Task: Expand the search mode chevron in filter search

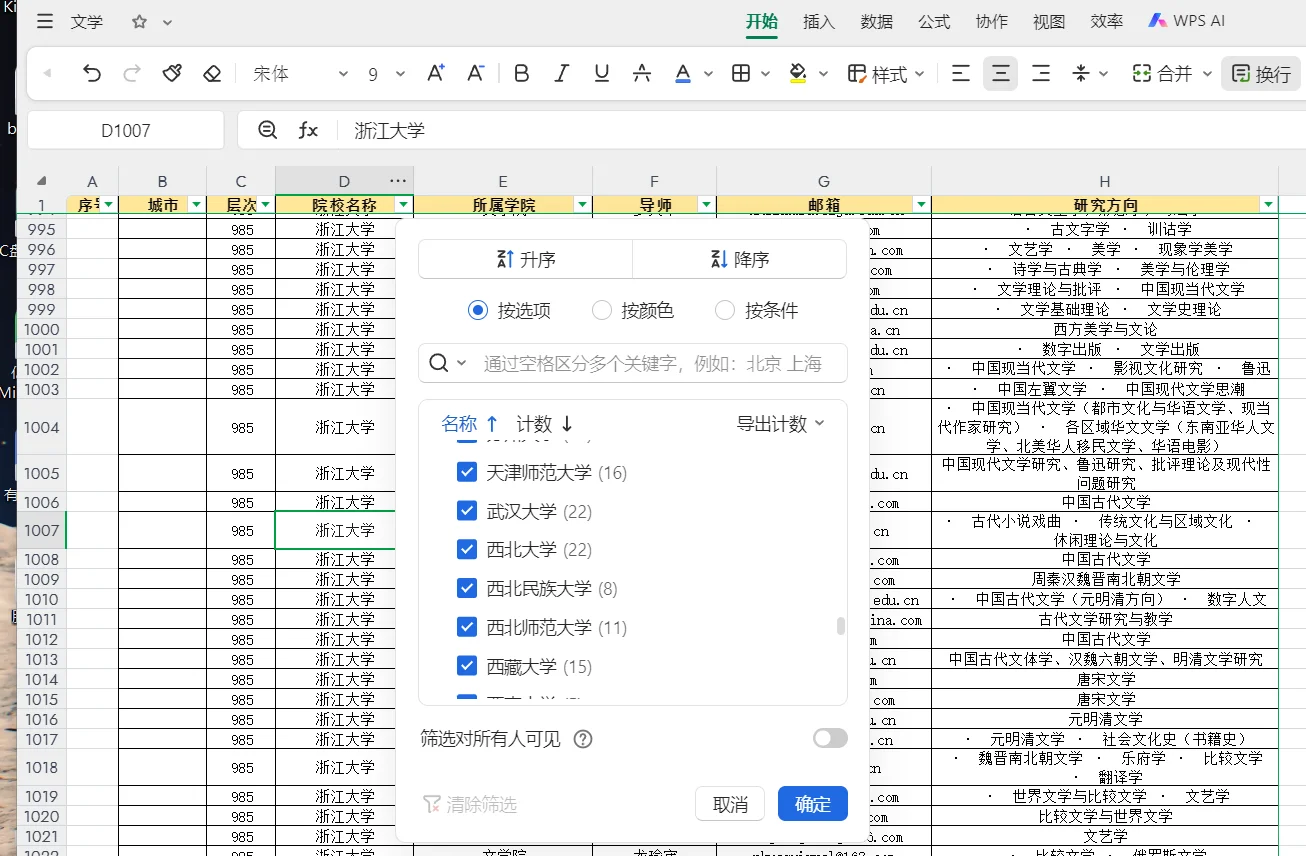Action: point(462,363)
